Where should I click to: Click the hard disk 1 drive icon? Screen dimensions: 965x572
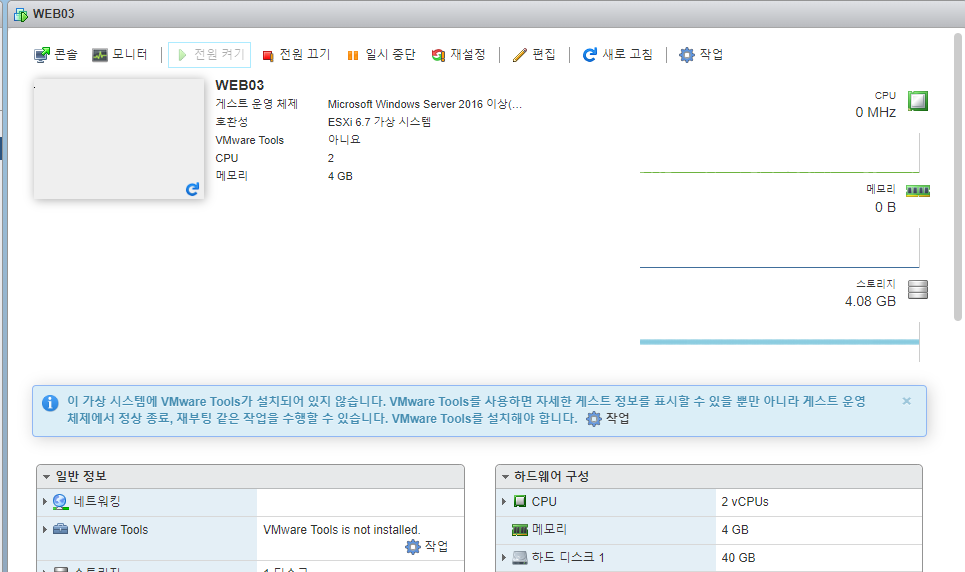[x=520, y=558]
